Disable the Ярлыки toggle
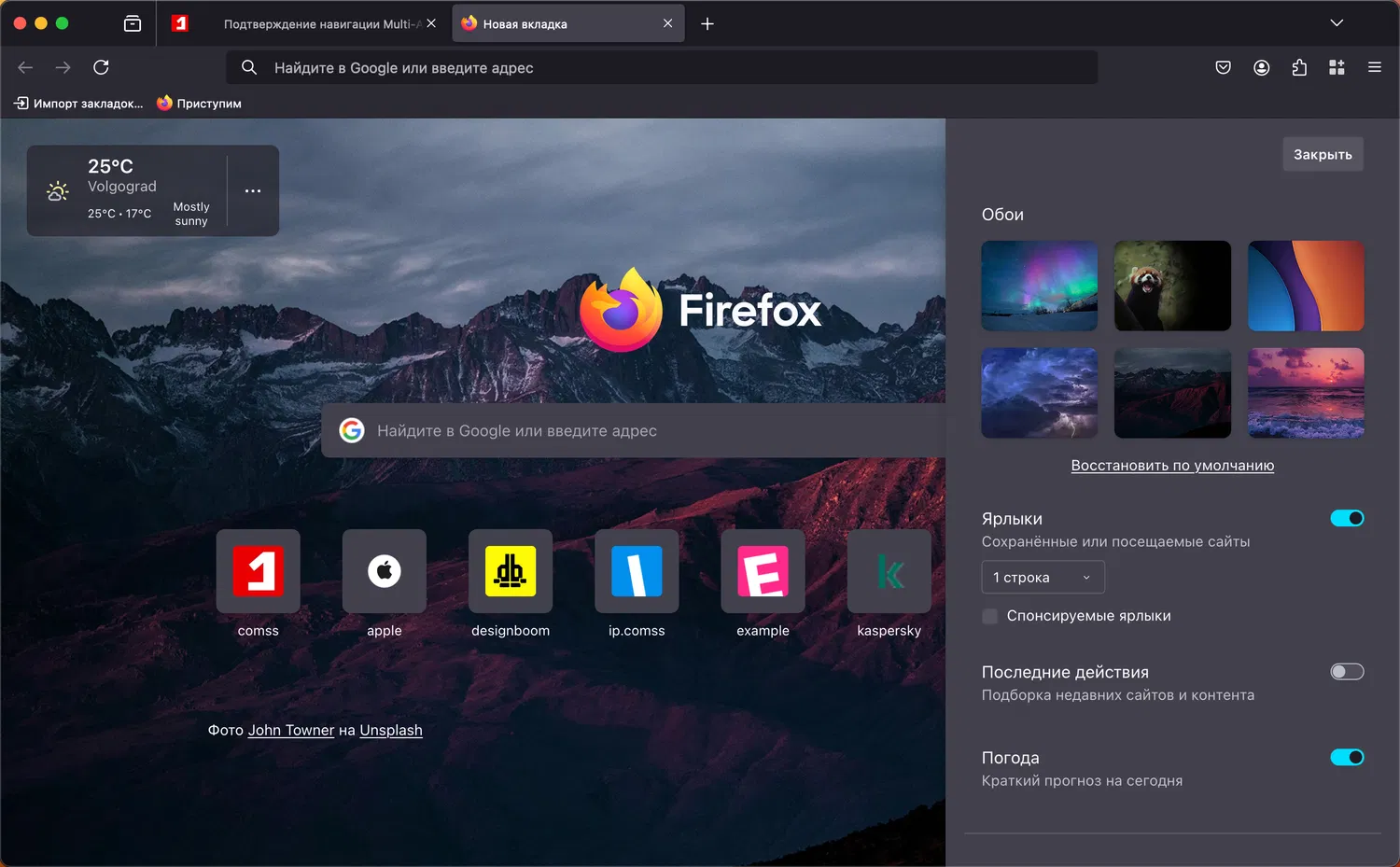Image resolution: width=1400 pixels, height=867 pixels. pos(1347,518)
